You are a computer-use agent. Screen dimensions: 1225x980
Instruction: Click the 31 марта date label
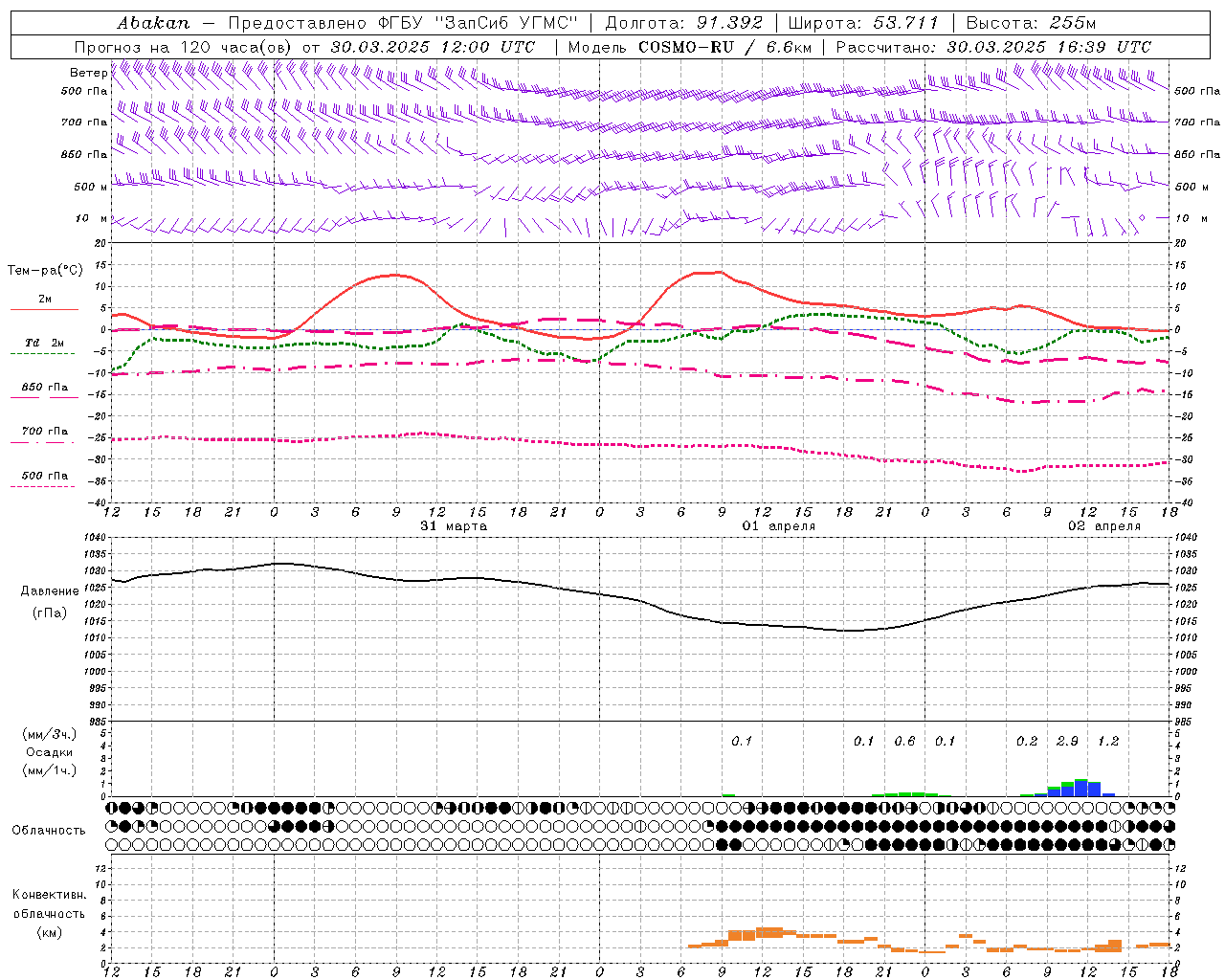pyautogui.click(x=454, y=526)
